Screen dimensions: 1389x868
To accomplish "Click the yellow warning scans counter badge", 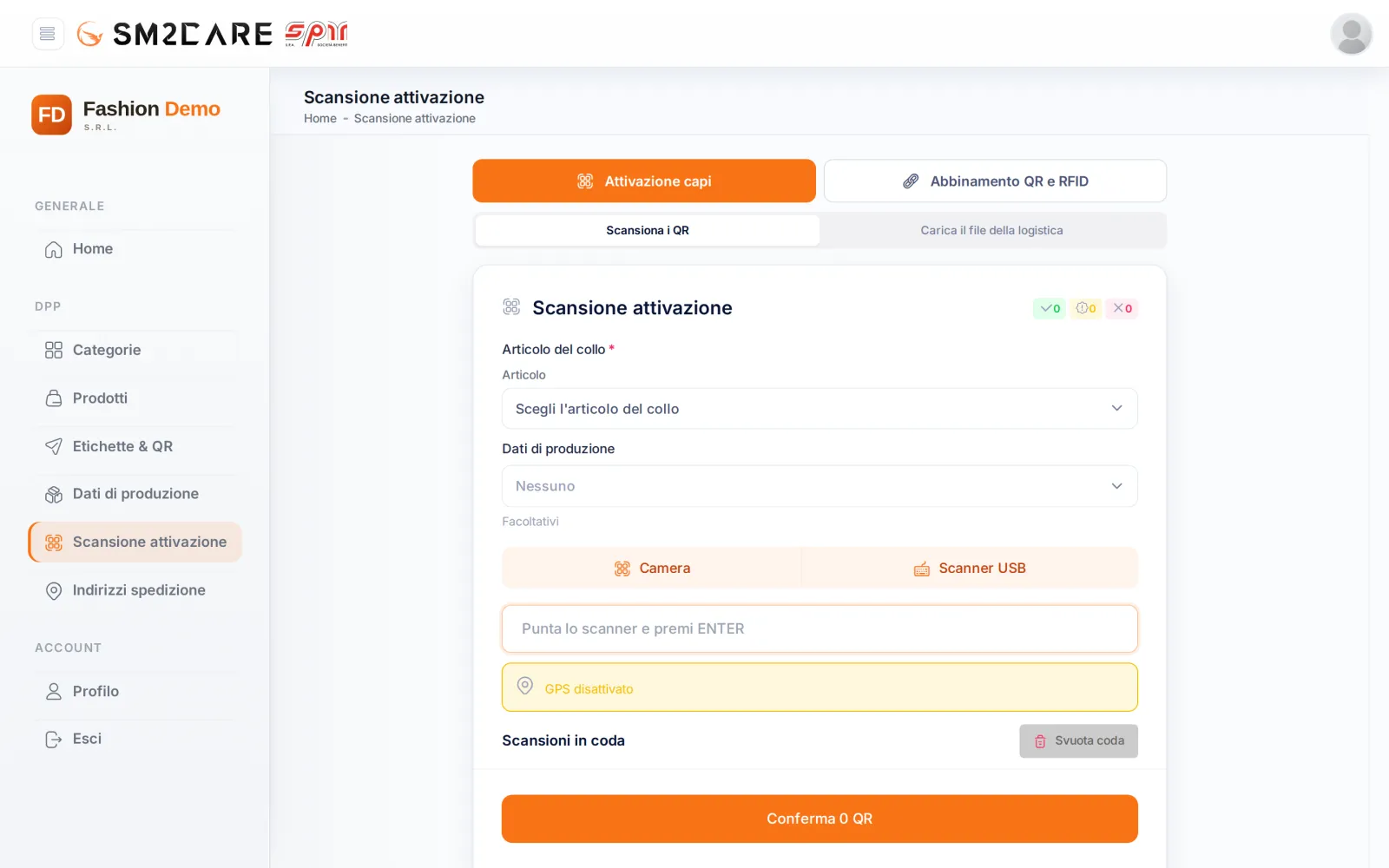I will [x=1085, y=308].
